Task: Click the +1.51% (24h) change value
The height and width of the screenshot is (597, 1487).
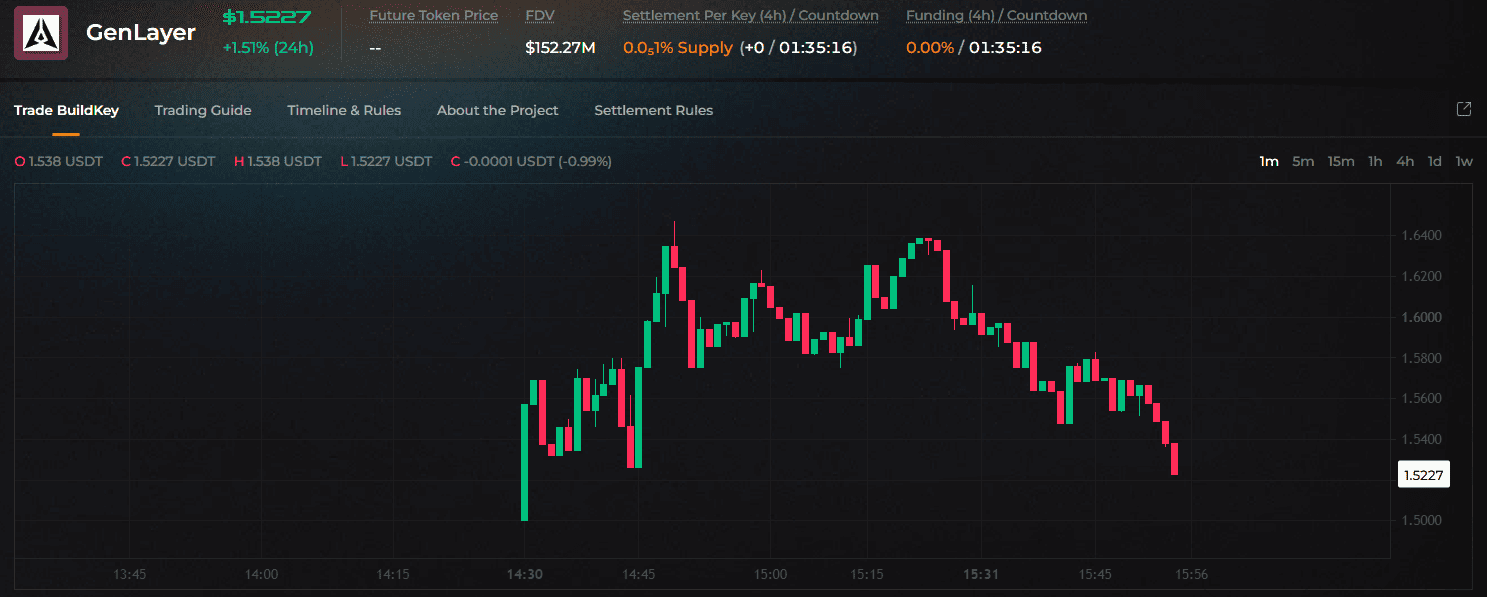Action: [x=268, y=47]
